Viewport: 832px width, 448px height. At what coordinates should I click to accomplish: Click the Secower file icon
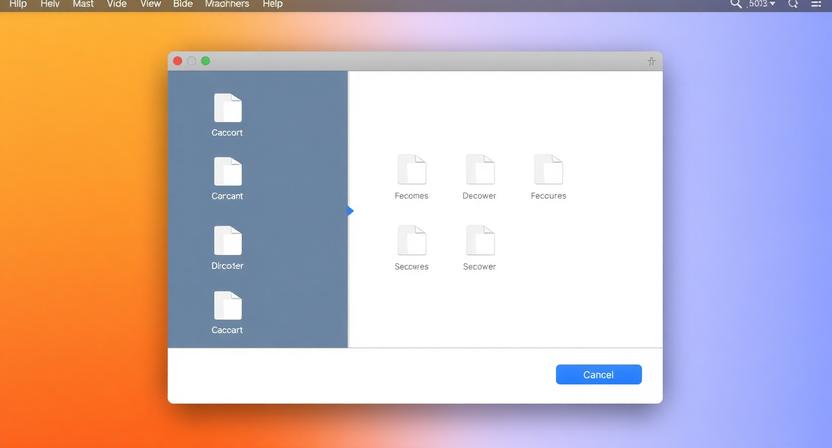tap(479, 241)
